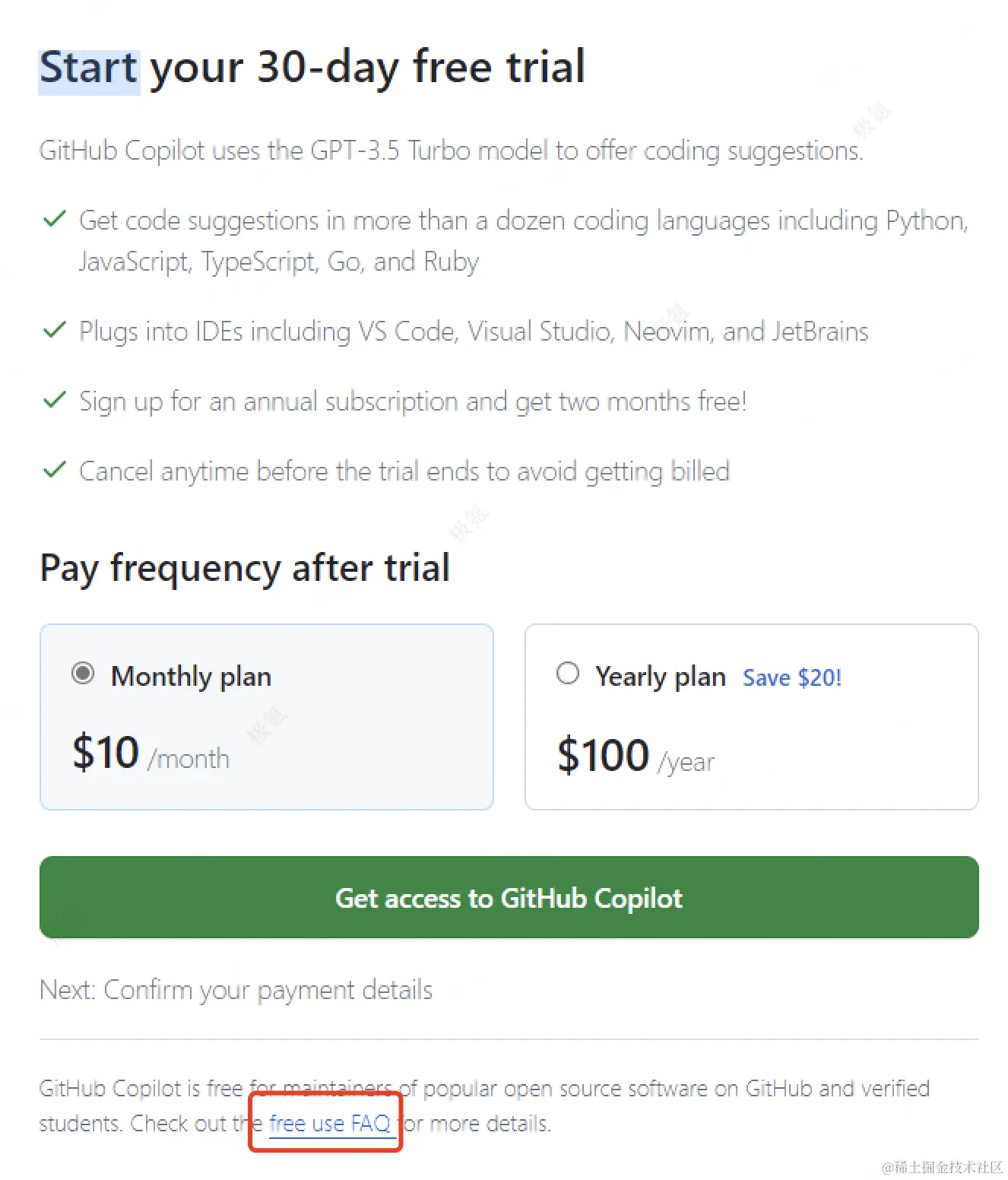Select the Monthly plan radio button
The image size is (1008, 1180).
[83, 674]
